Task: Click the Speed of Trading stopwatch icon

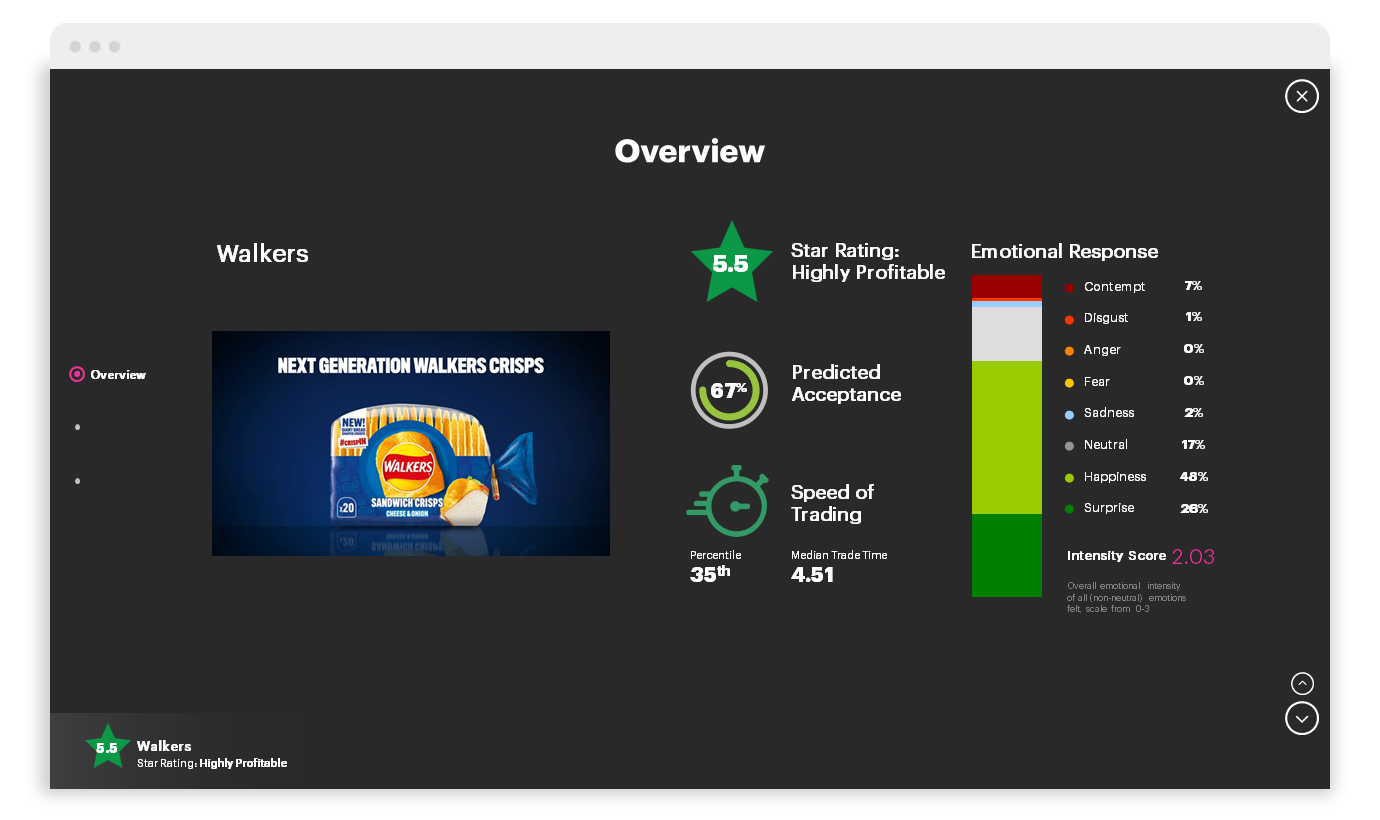Action: pyautogui.click(x=727, y=501)
